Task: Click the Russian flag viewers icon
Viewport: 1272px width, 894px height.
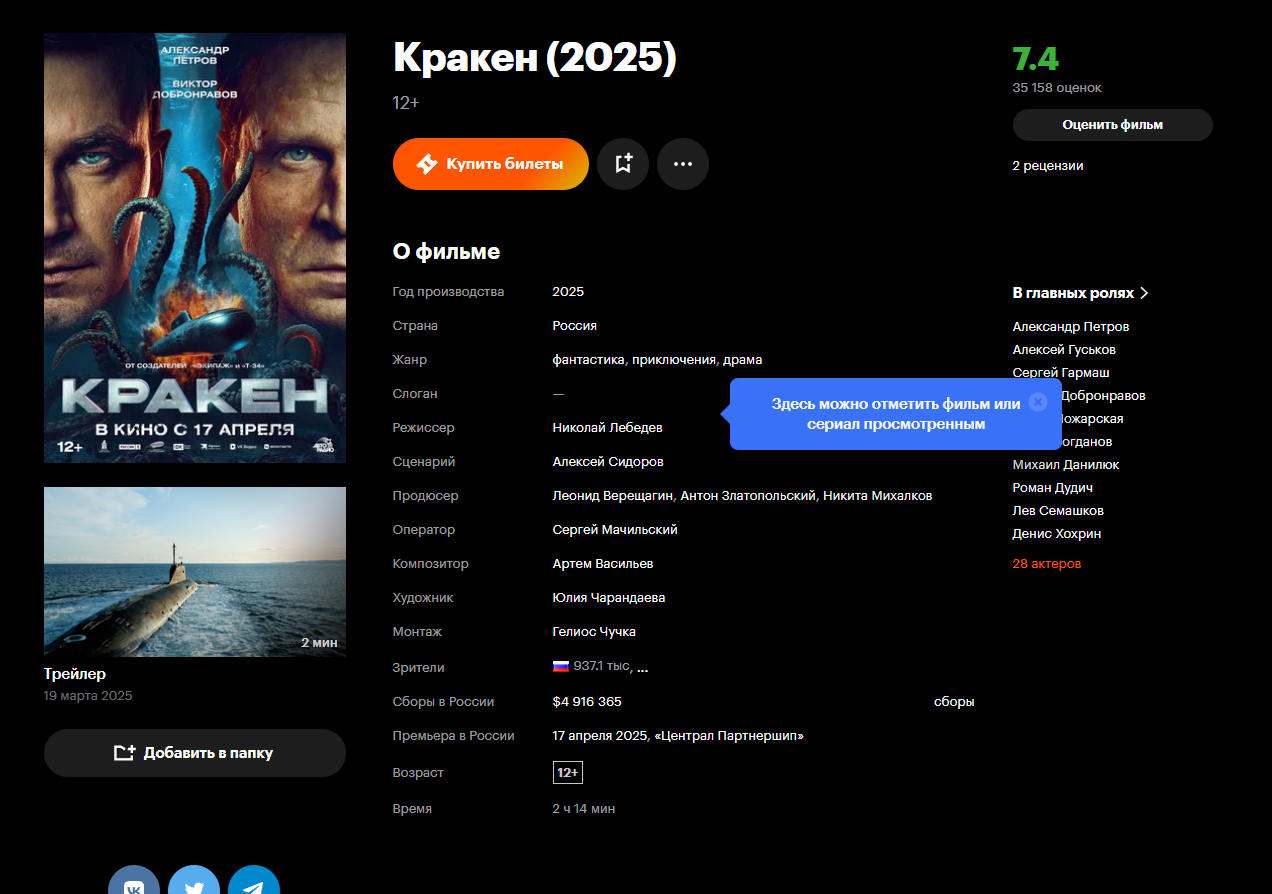Action: point(561,666)
